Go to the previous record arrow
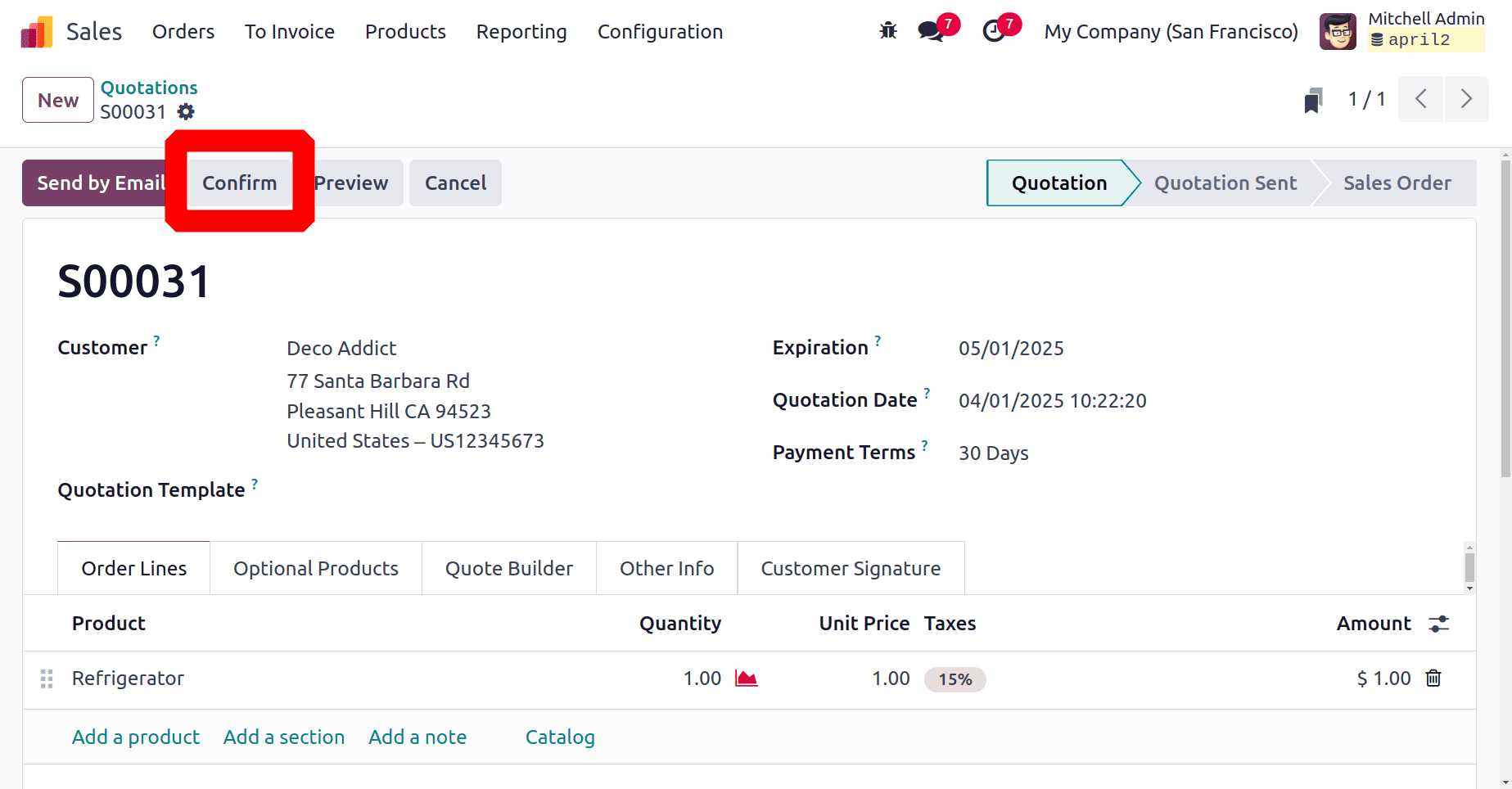The height and width of the screenshot is (789, 1512). coord(1421,100)
